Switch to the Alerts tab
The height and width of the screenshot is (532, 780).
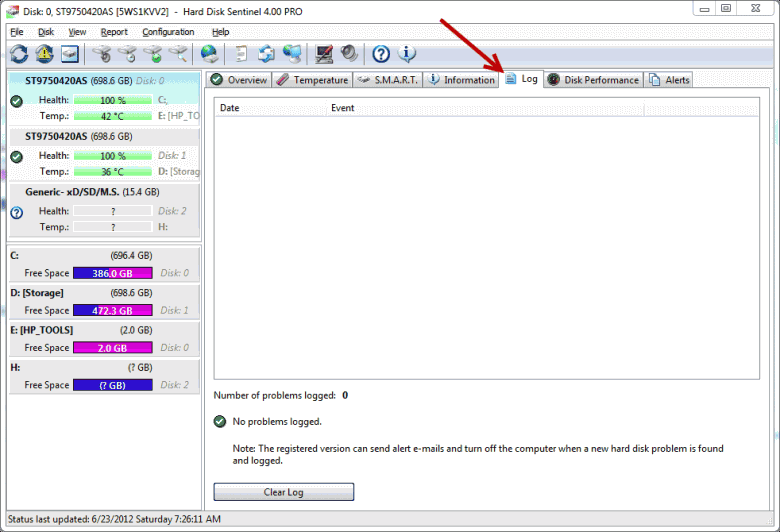(669, 80)
